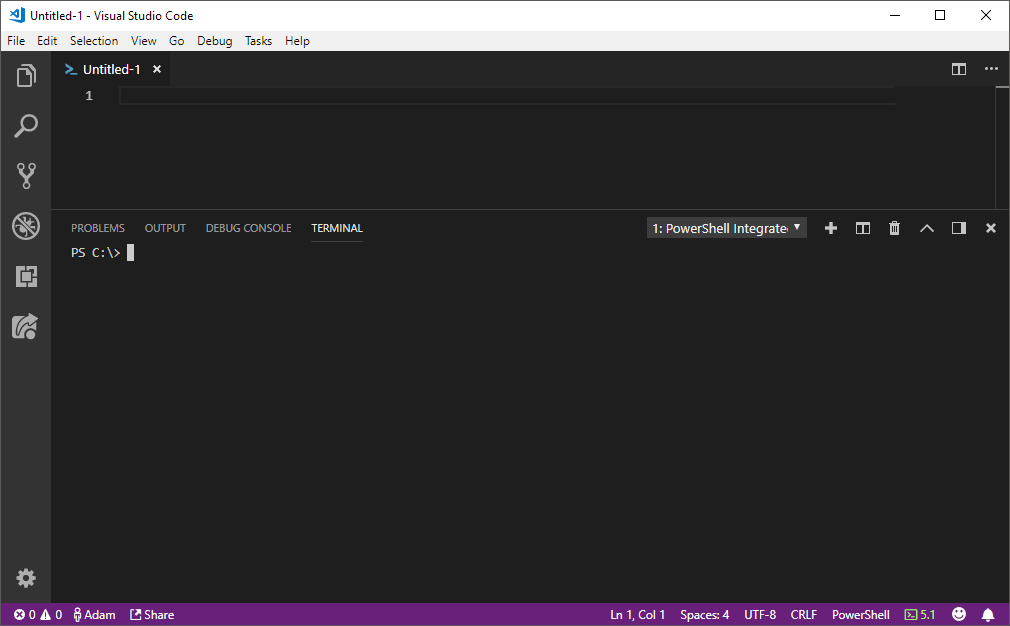Viewport: 1010px width, 626px height.
Task: Open the Go menu
Action: [176, 41]
